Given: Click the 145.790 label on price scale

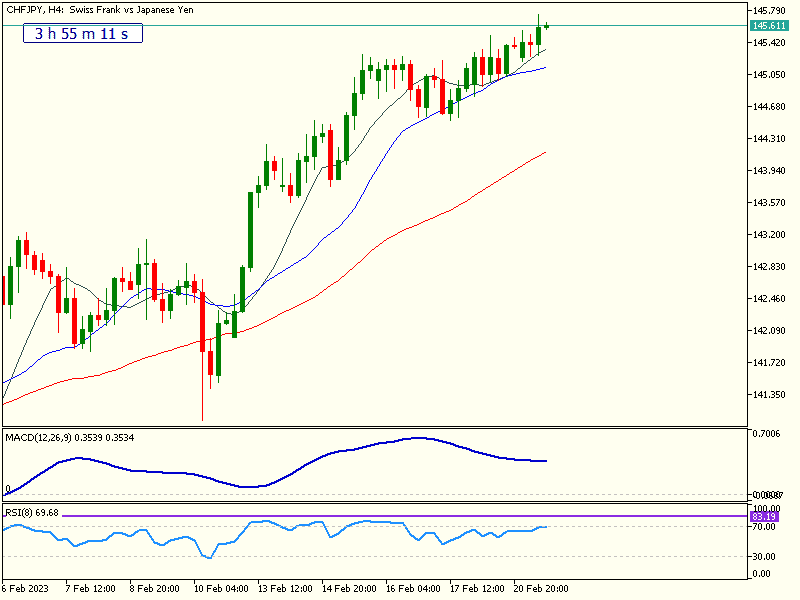Looking at the screenshot, I should pos(772,11).
